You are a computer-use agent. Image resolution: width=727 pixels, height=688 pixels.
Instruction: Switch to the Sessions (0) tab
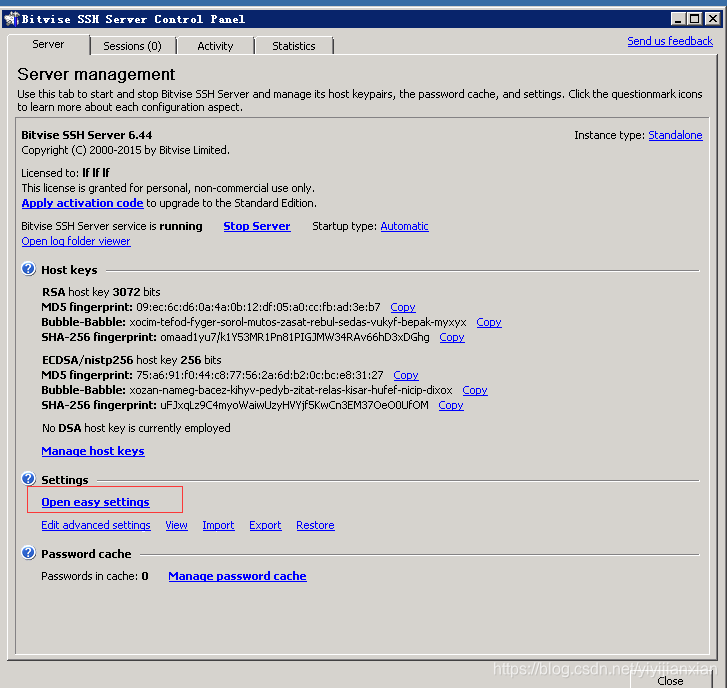click(133, 46)
